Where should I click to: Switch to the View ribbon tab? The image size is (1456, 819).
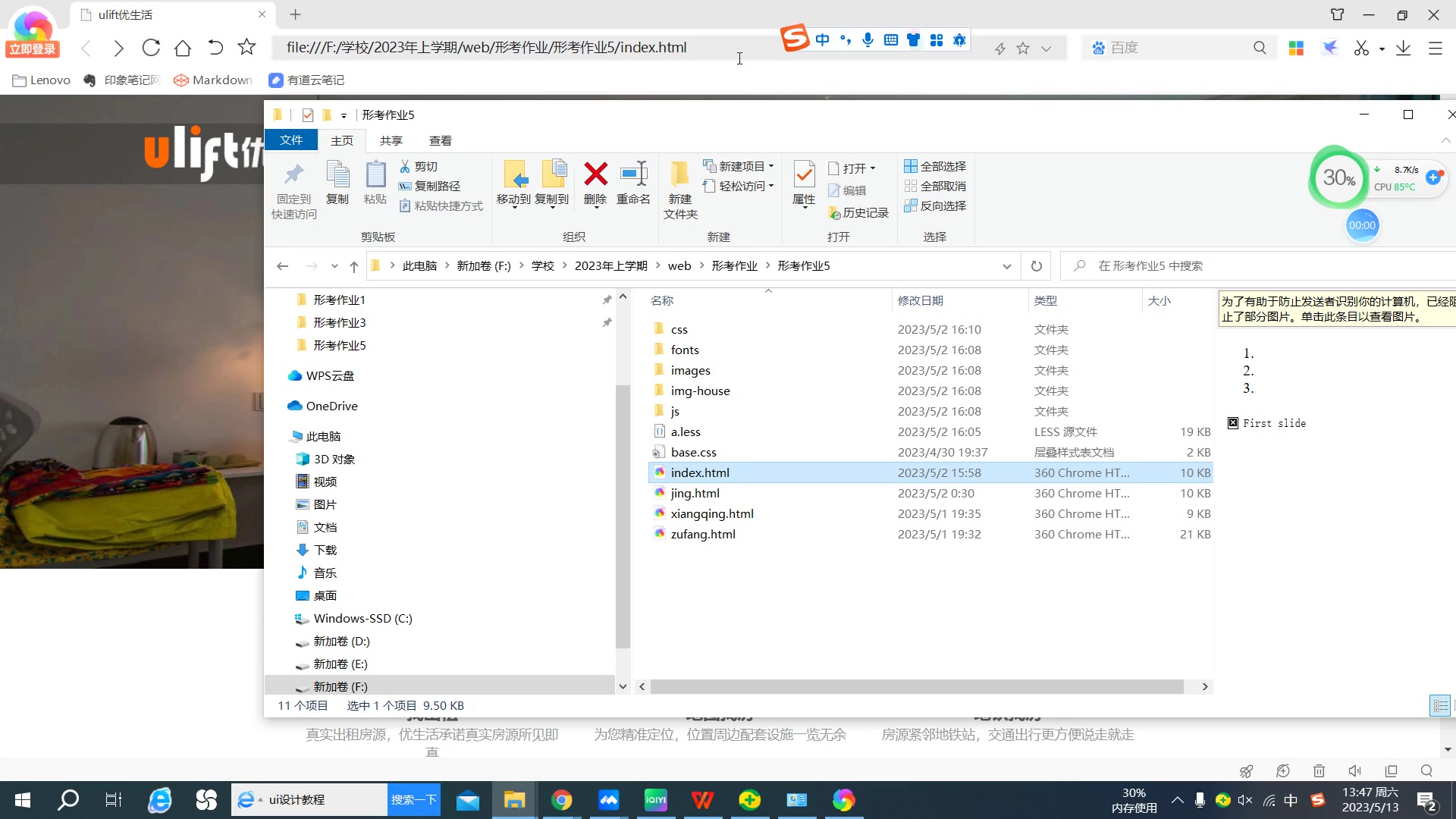440,140
